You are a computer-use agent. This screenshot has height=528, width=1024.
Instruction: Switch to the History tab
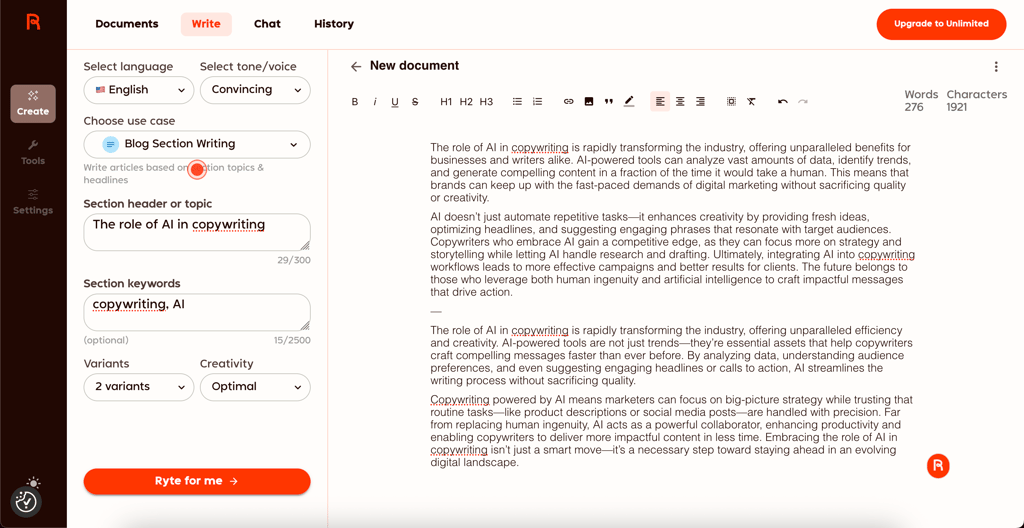(x=334, y=24)
